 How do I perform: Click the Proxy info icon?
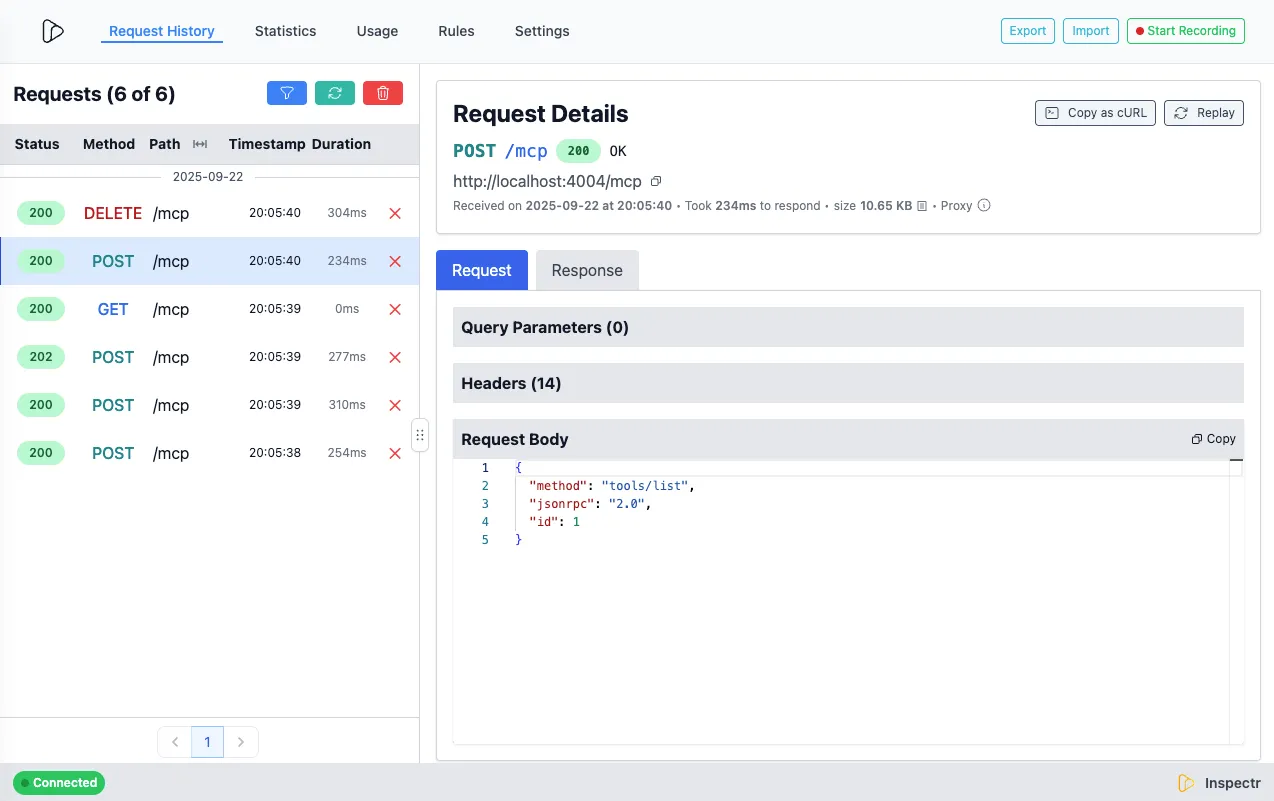coord(984,206)
